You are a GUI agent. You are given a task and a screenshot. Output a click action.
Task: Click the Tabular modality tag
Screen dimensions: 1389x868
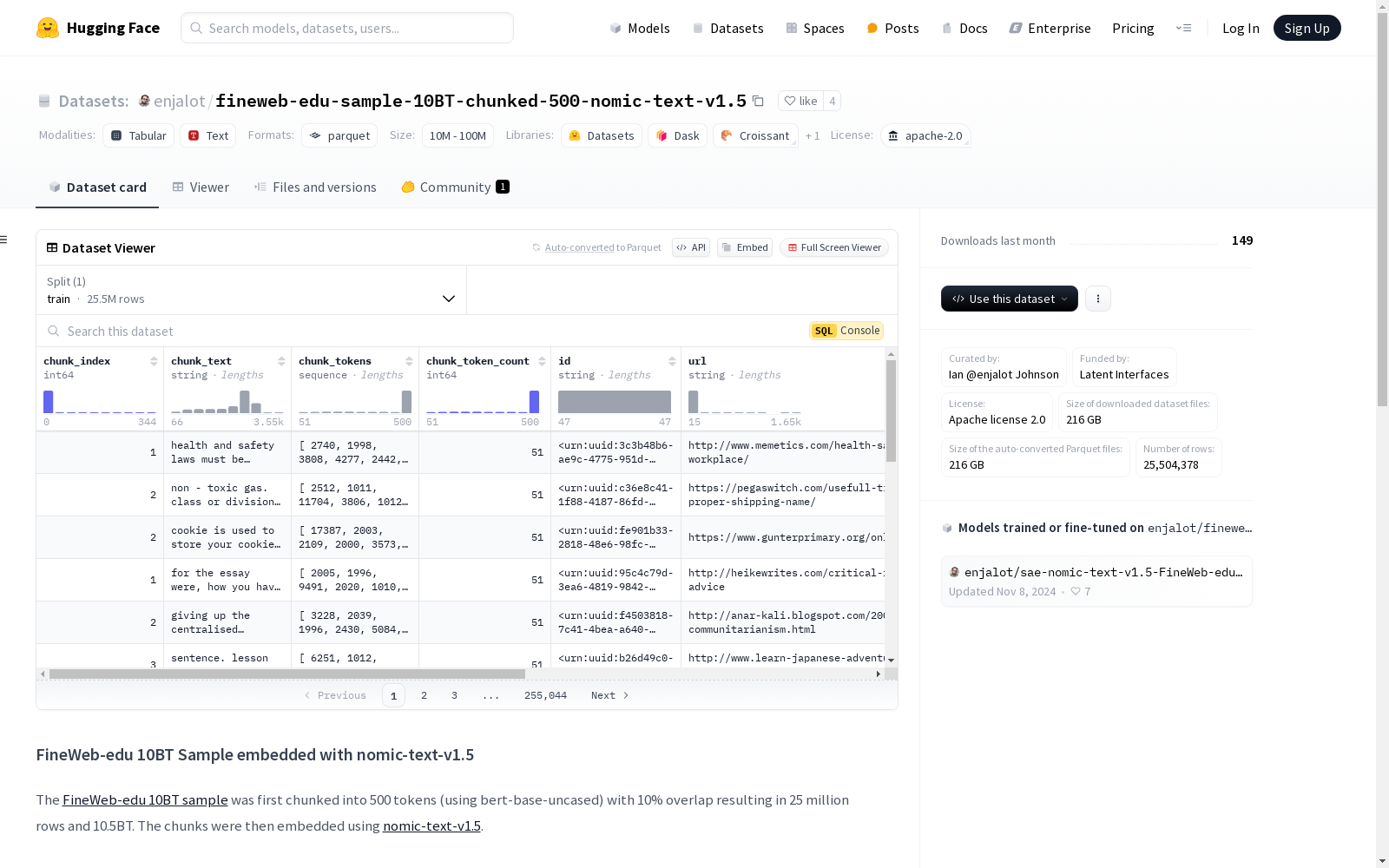pyautogui.click(x=139, y=135)
